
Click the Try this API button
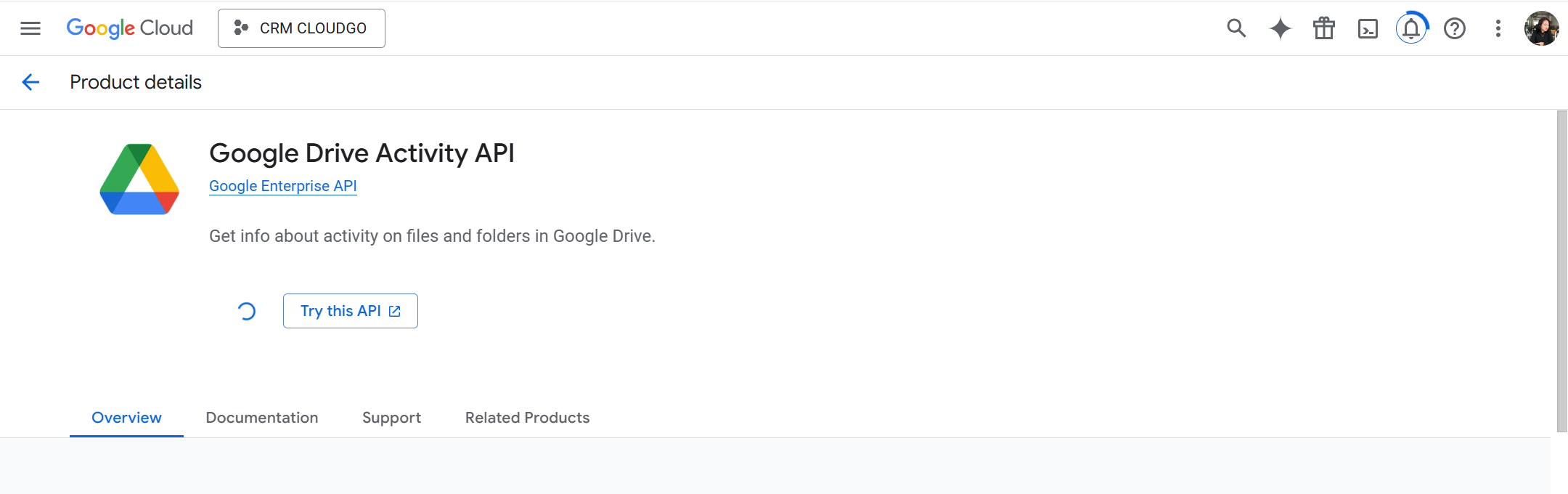click(350, 310)
